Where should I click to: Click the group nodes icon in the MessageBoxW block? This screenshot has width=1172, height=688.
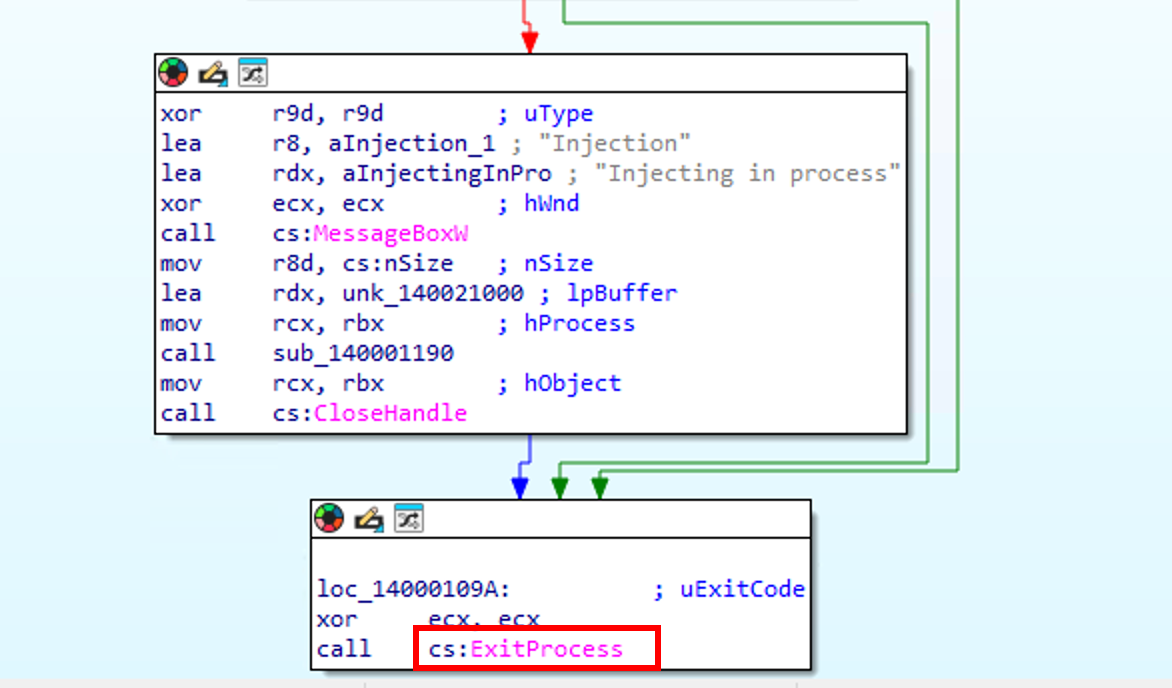click(x=251, y=73)
